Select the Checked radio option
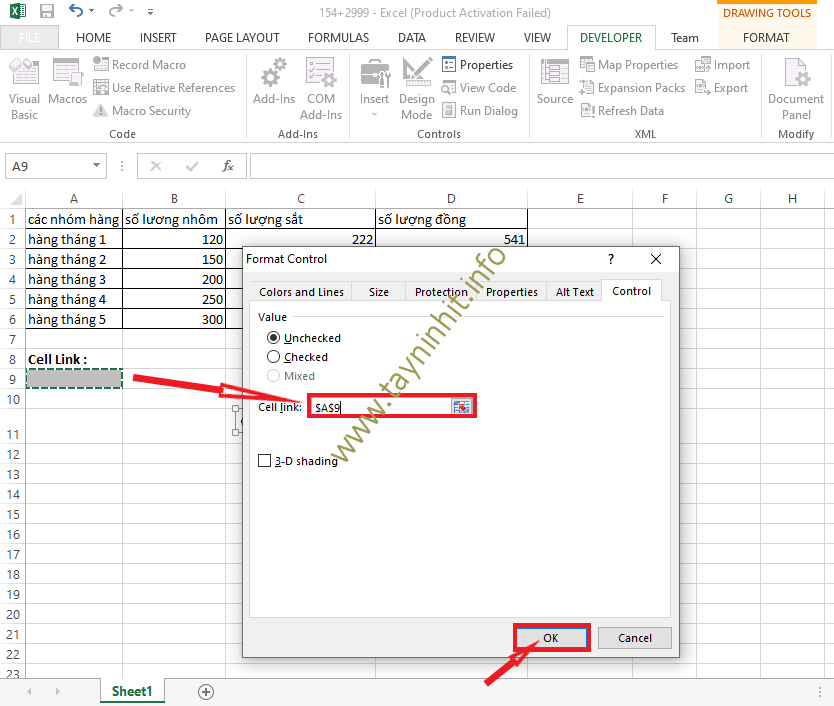 (x=274, y=357)
